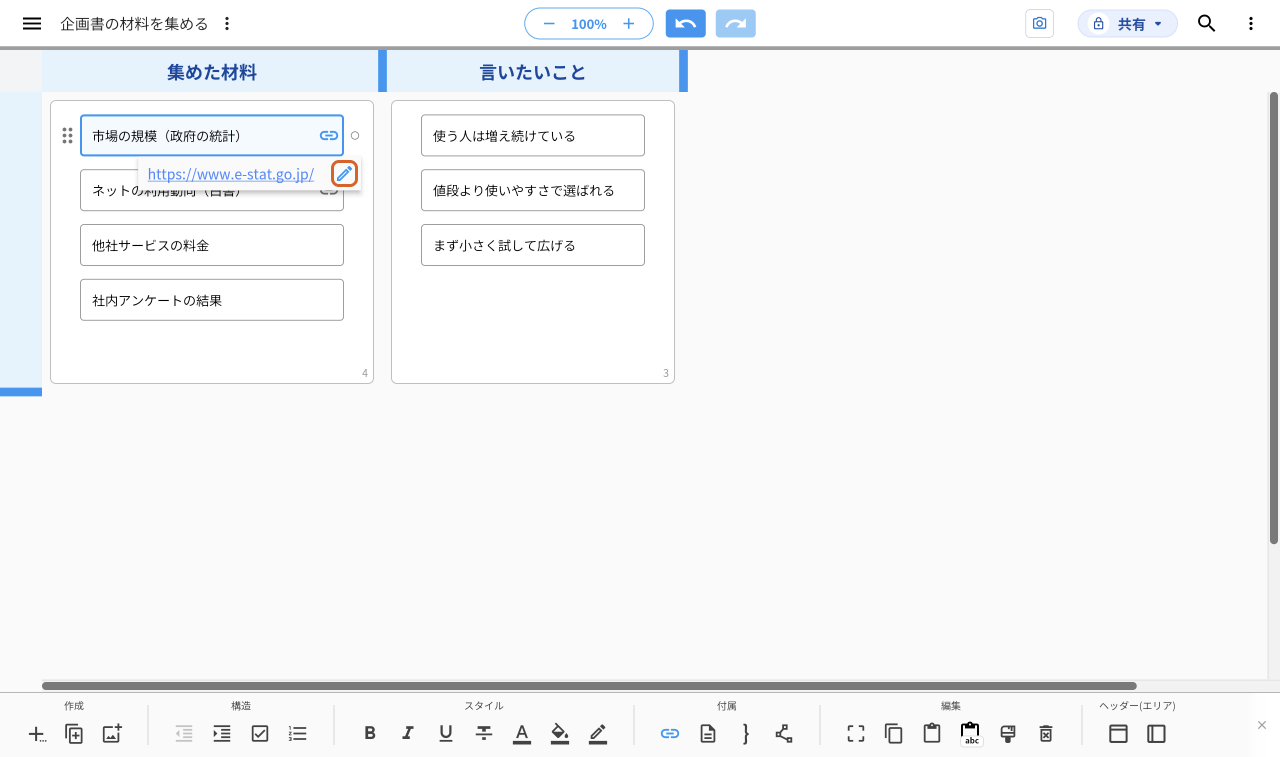Click the horizontal scrollbar
The image size is (1280, 757).
589,686
